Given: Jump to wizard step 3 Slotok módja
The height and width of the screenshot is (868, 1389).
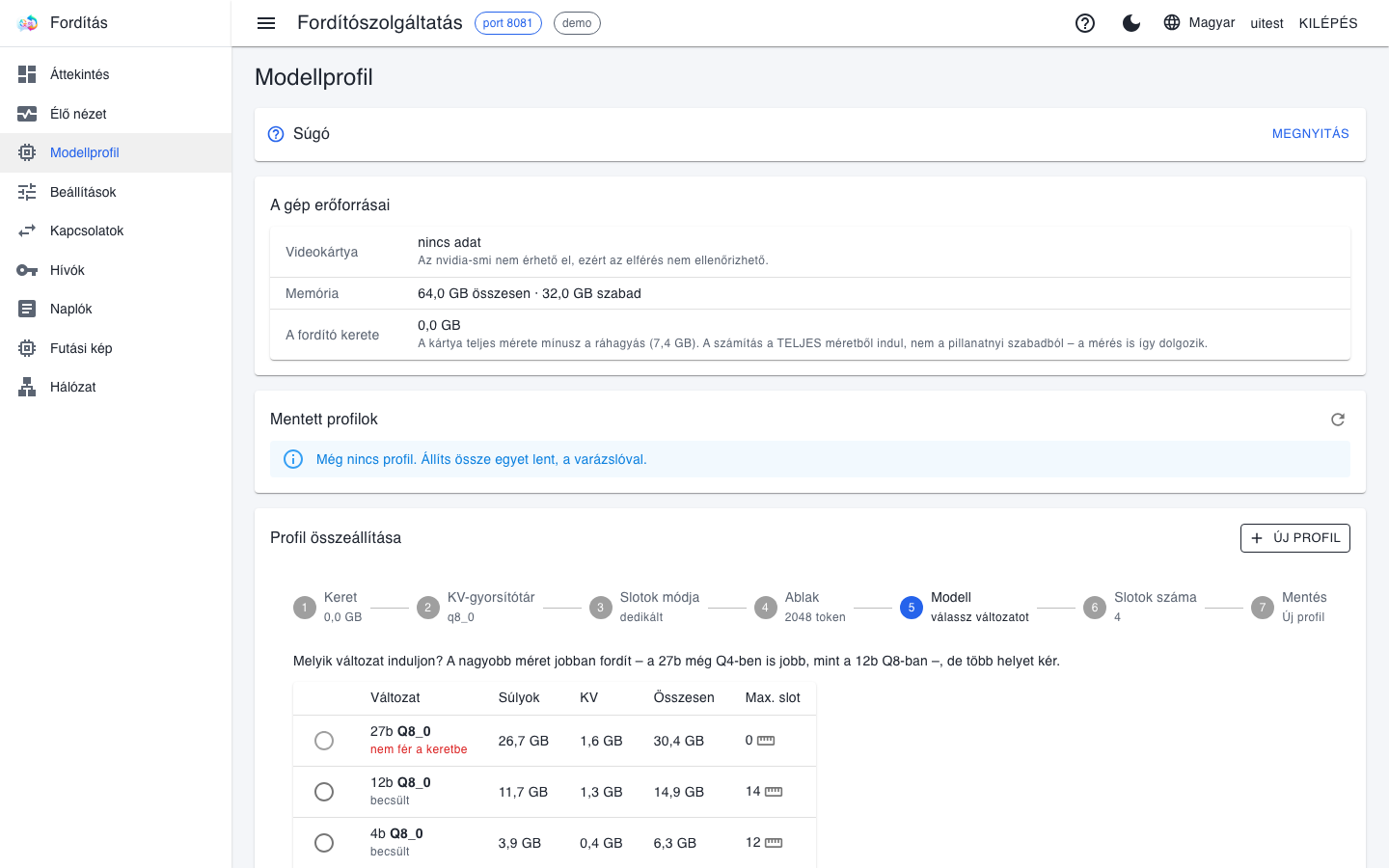Looking at the screenshot, I should [644, 608].
